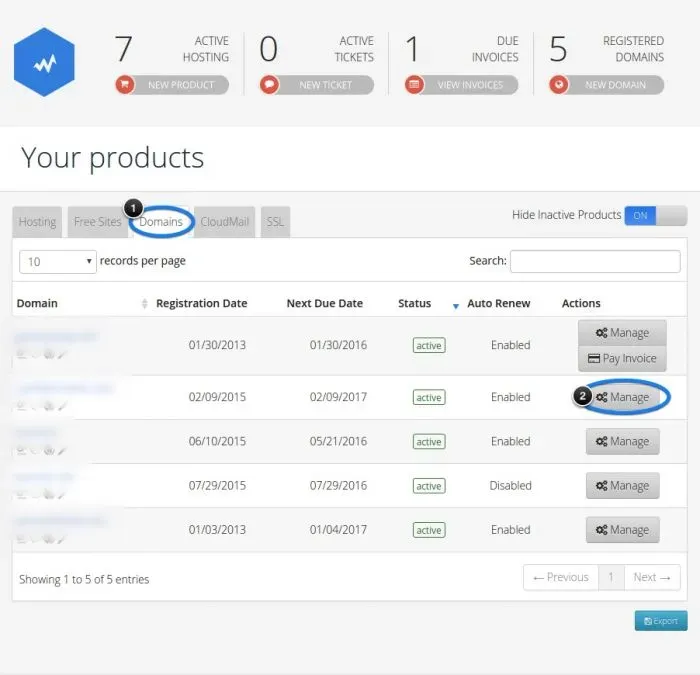Sort by the Status column arrow
The image size is (700, 675).
click(x=455, y=306)
